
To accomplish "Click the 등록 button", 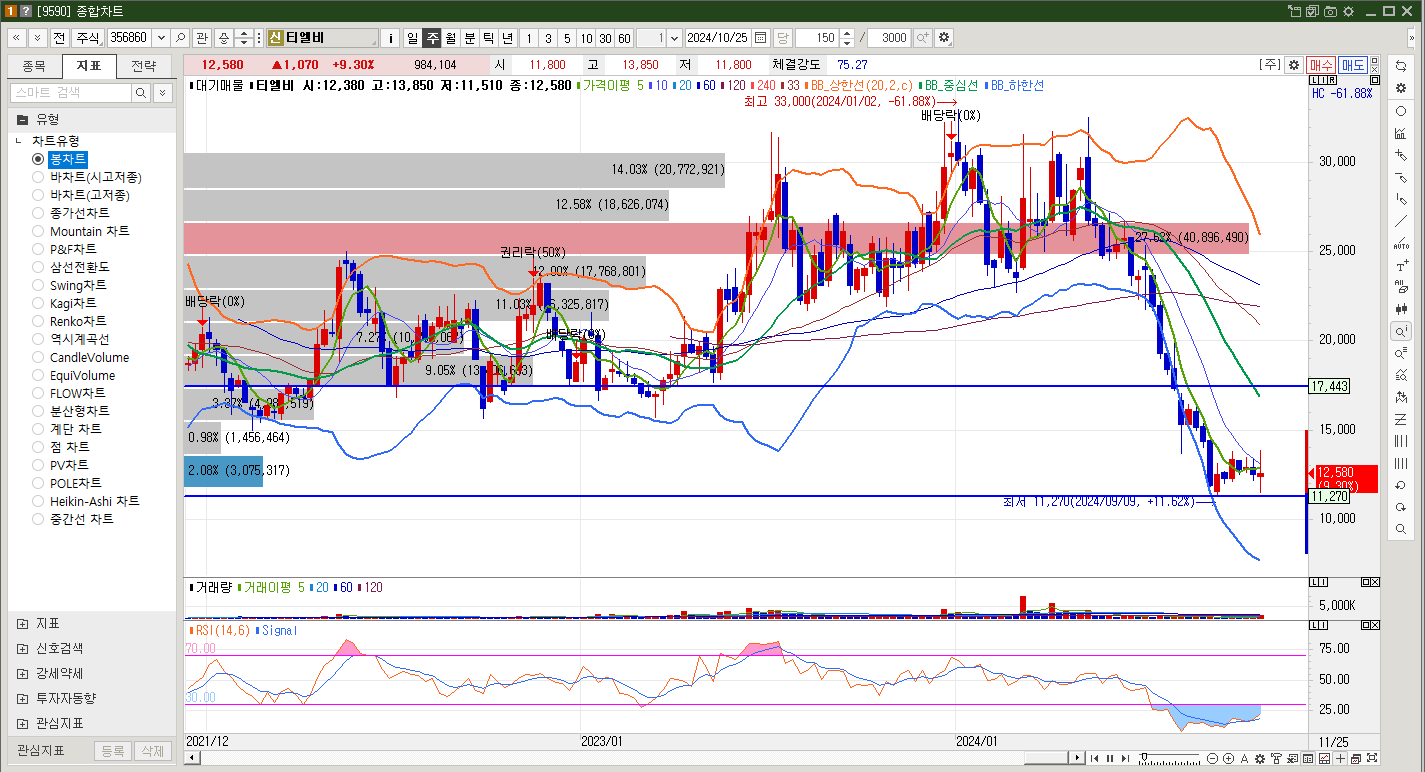I will click(113, 751).
